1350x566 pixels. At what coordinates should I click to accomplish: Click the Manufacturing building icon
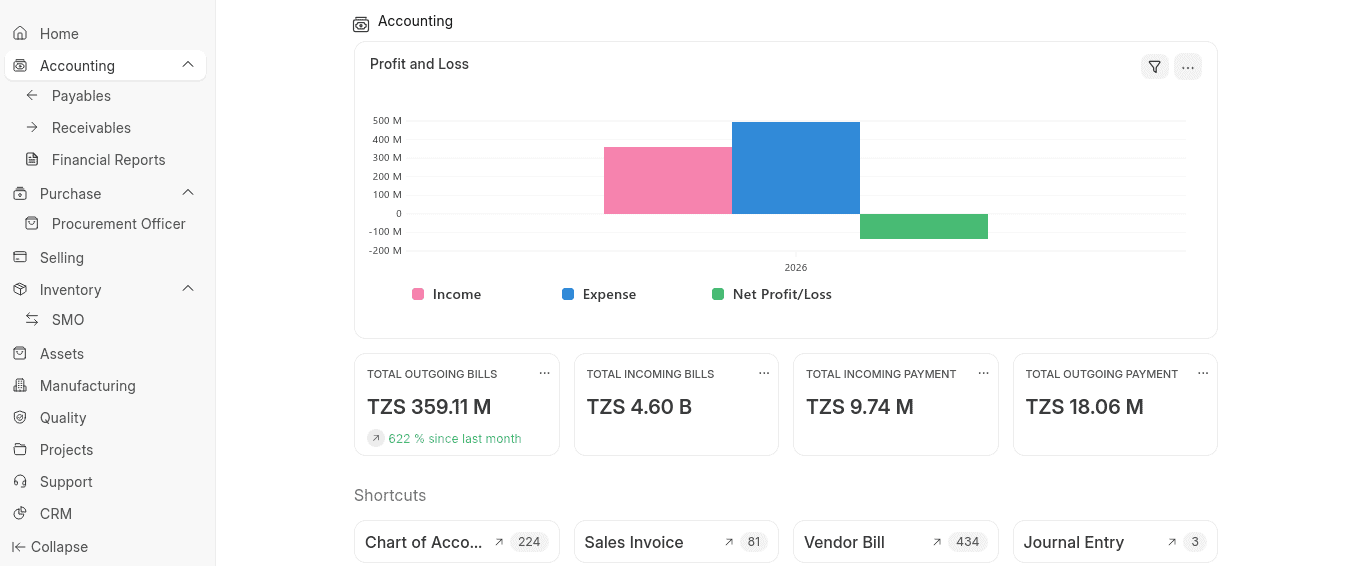pos(20,386)
